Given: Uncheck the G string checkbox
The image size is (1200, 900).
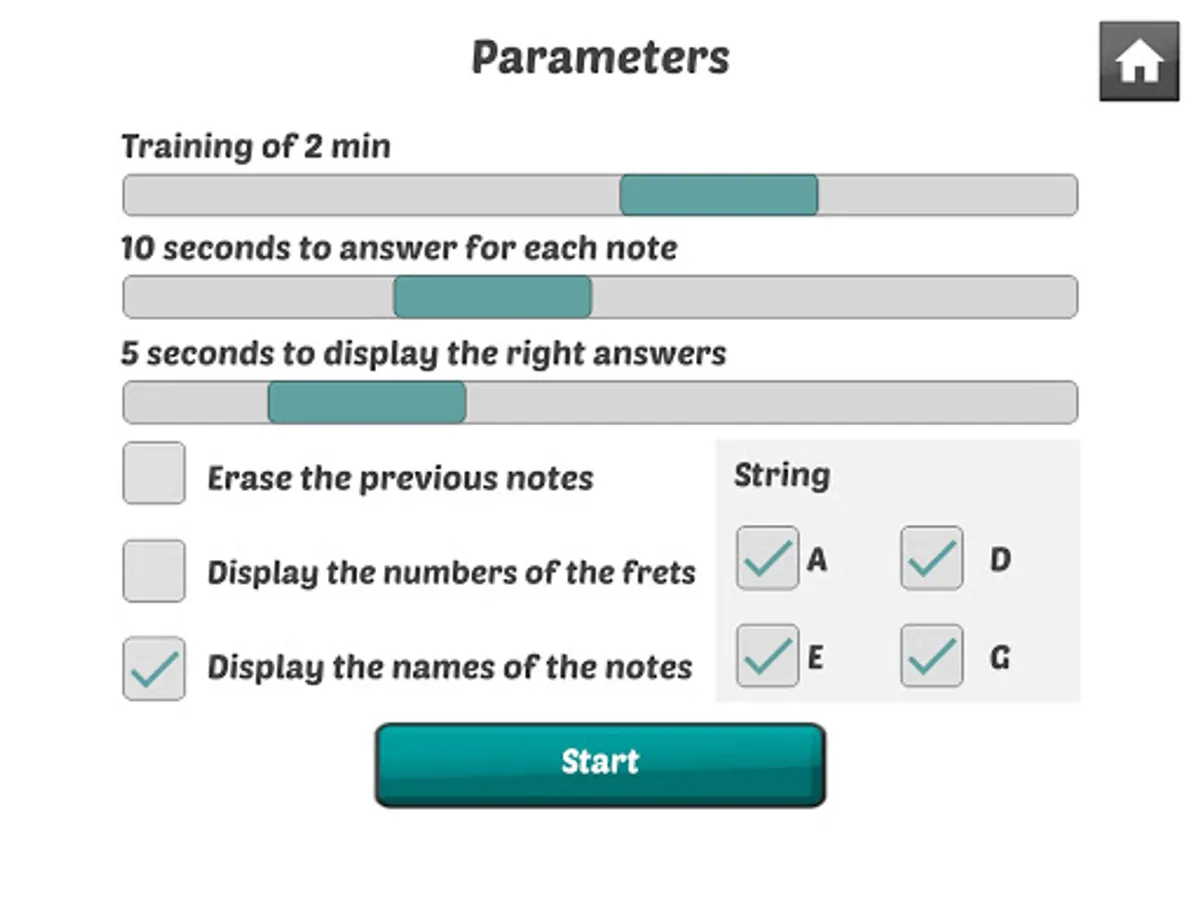Looking at the screenshot, I should point(931,656).
